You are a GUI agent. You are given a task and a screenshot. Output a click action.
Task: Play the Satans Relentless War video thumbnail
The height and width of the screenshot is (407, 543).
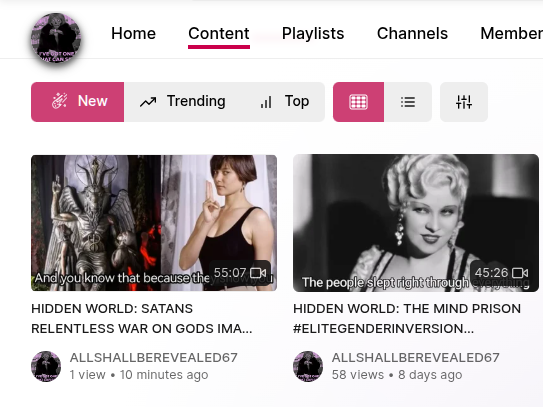[x=154, y=223]
